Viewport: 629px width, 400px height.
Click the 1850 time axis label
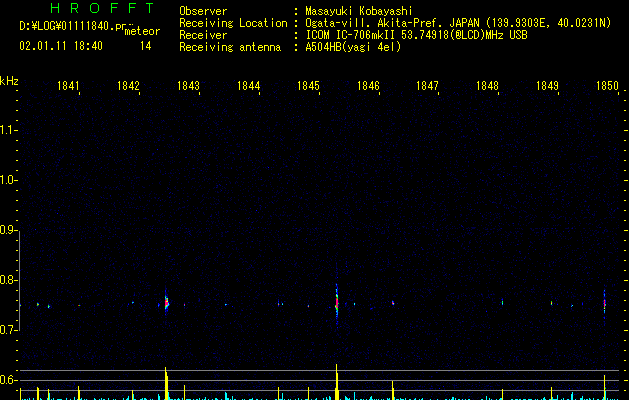click(x=607, y=85)
